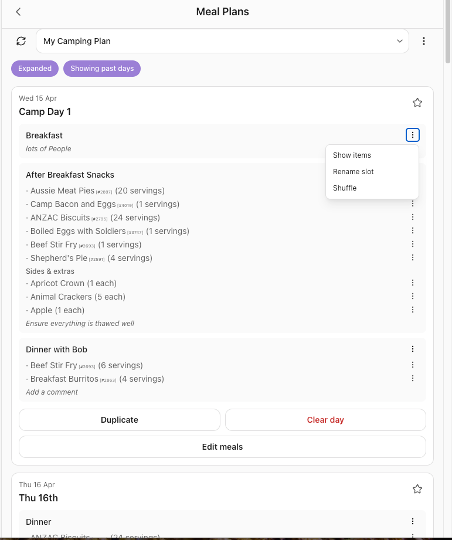Open the My Camping Plan dropdown
The image size is (452, 540).
point(223,41)
